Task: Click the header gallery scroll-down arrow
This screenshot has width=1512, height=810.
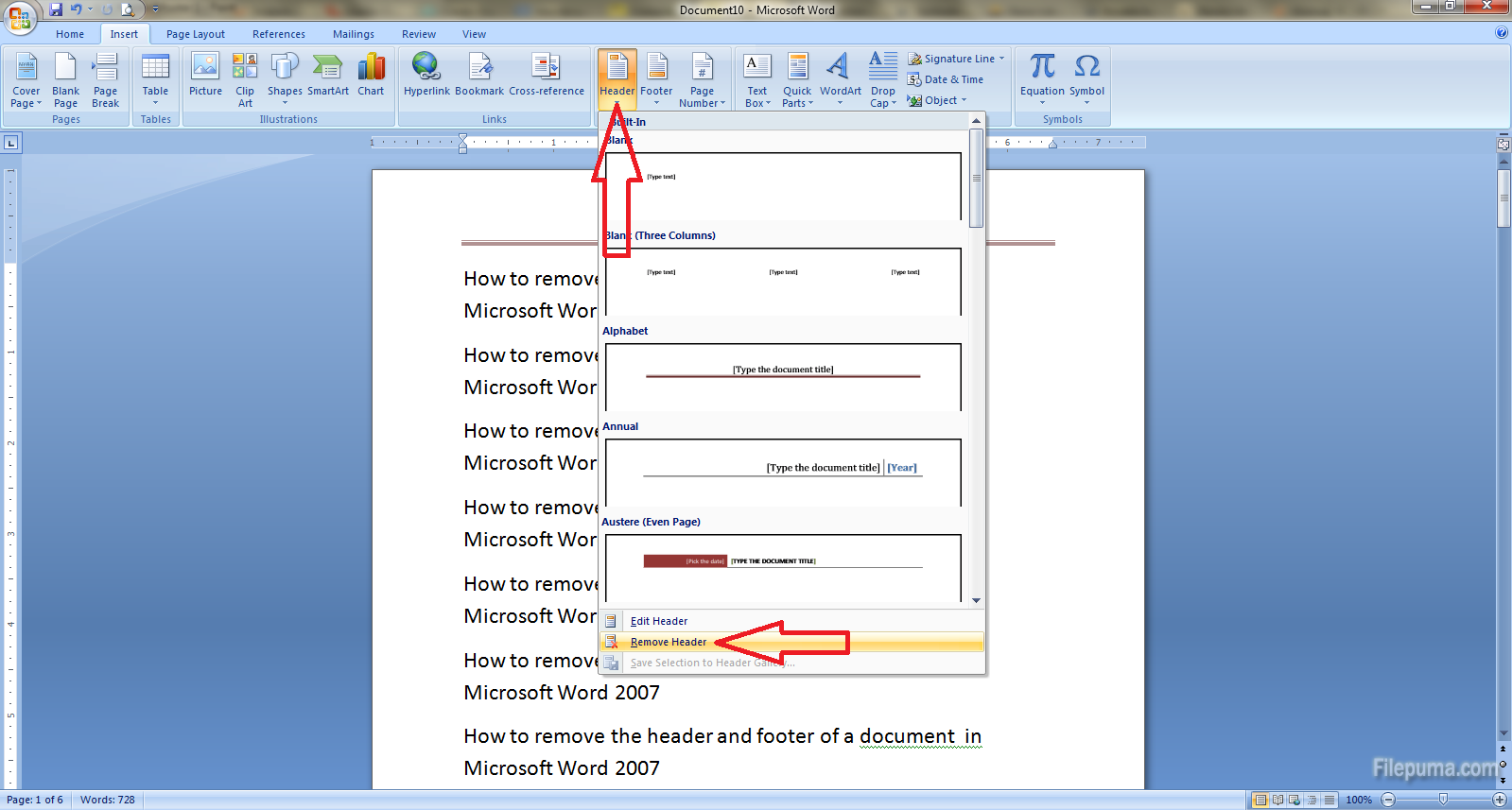Action: [x=976, y=600]
